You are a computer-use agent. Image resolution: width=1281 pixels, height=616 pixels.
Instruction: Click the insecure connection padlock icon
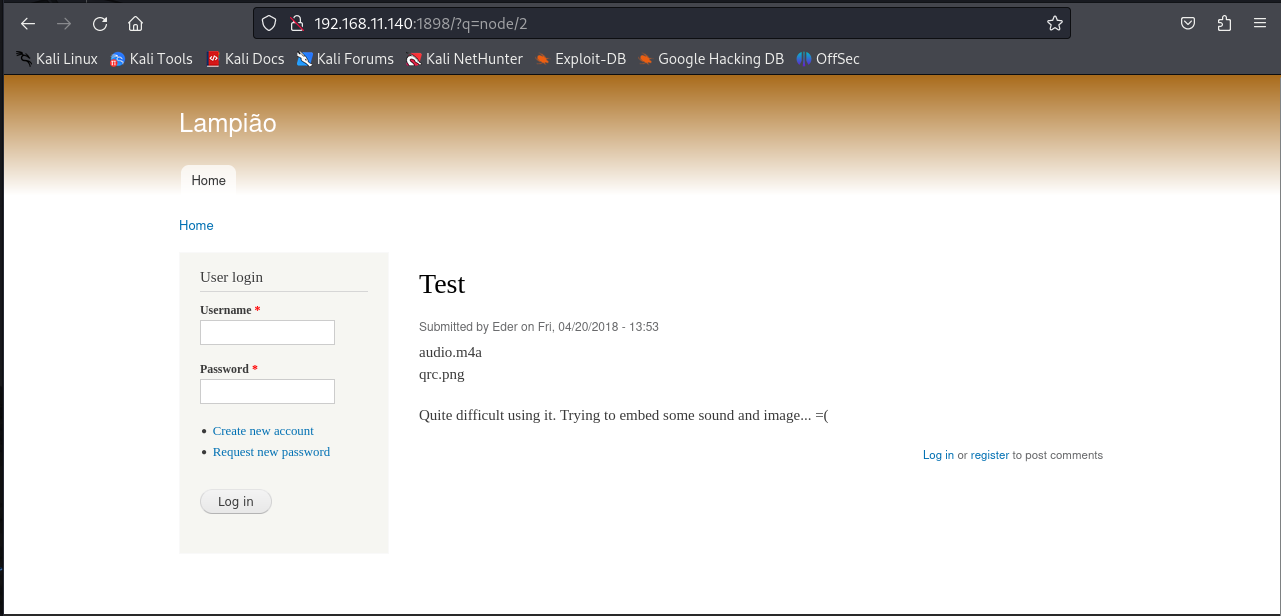coord(295,23)
